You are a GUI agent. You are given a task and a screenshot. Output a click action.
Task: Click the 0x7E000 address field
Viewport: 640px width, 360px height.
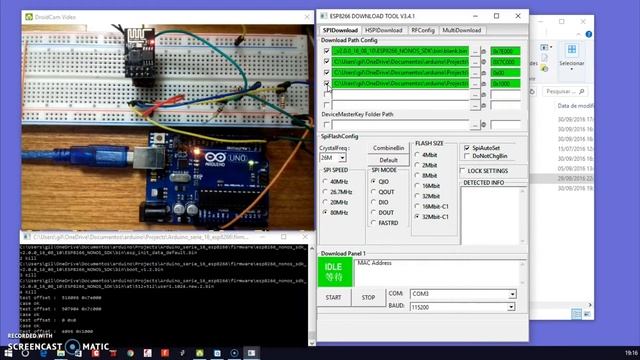click(x=505, y=51)
